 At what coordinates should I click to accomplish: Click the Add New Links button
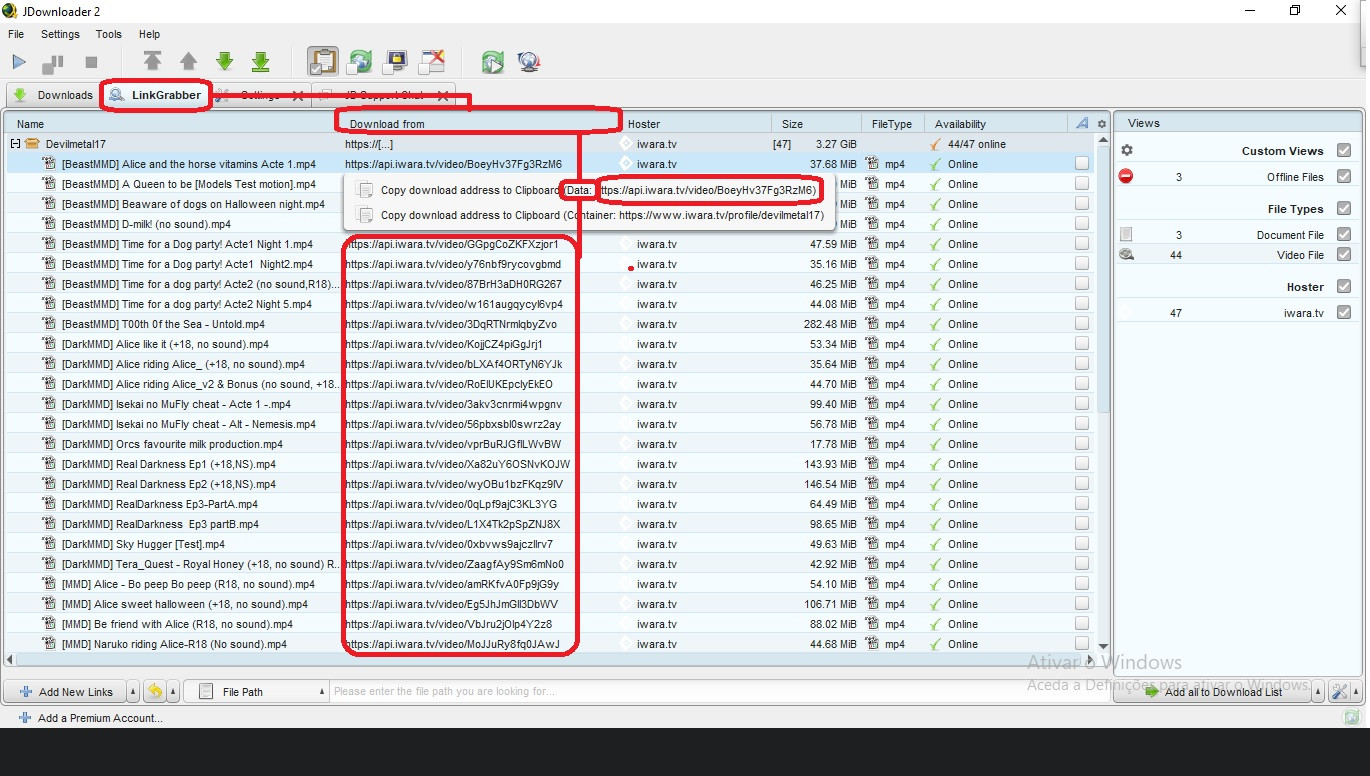click(65, 692)
